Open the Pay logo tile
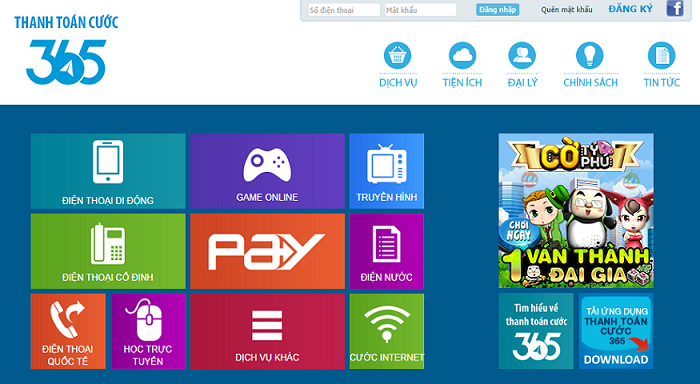The image size is (700, 384). (x=267, y=251)
